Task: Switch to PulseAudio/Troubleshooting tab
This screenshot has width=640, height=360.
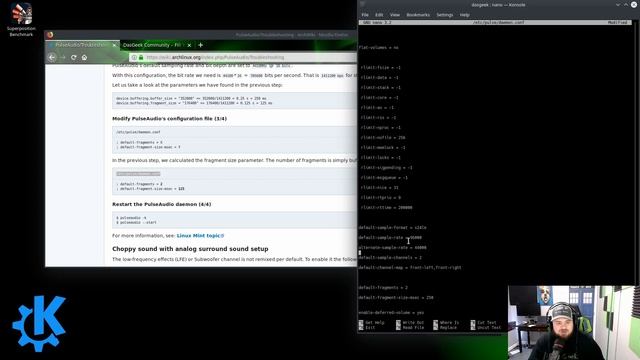Action: coord(82,45)
